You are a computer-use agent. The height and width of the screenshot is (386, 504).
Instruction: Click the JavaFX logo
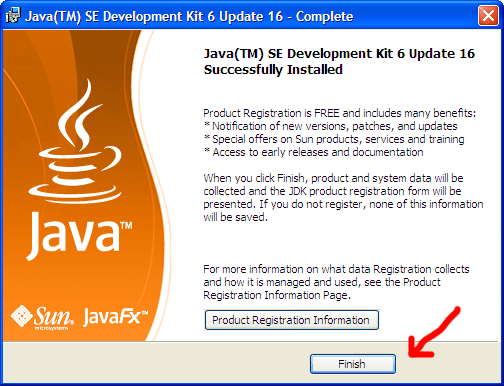(x=115, y=317)
